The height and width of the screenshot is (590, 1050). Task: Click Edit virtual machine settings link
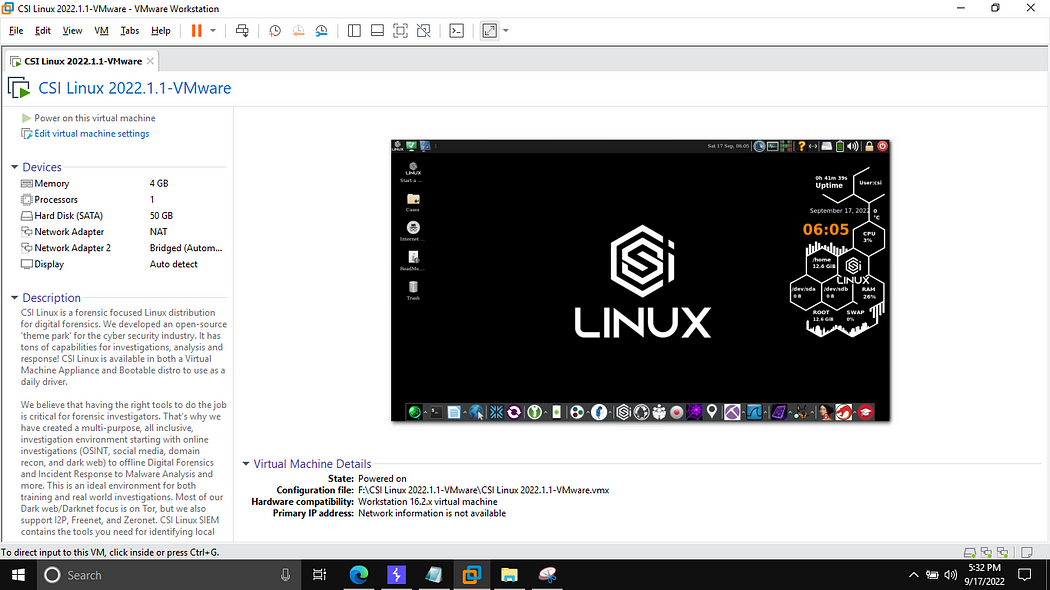[x=85, y=134]
